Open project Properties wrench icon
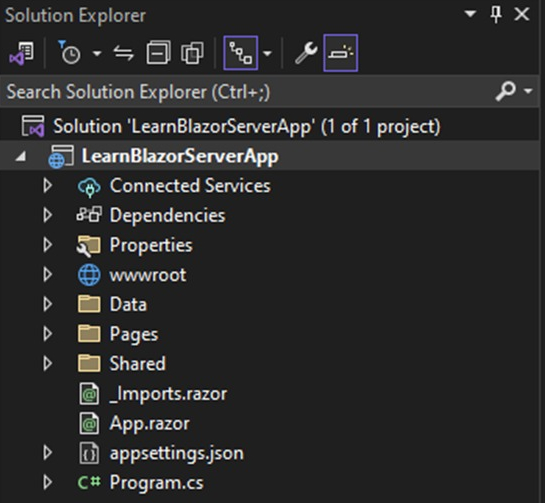The width and height of the screenshot is (545, 503). 306,53
